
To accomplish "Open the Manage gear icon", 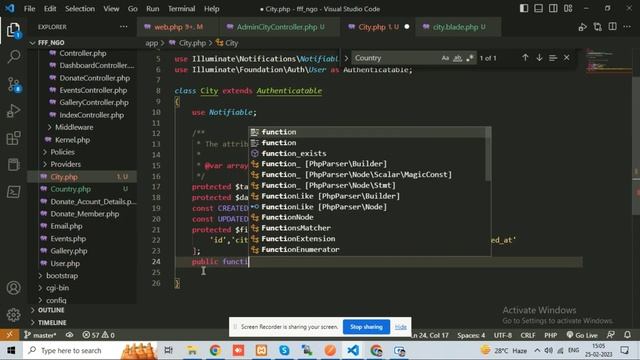I will click(13, 315).
